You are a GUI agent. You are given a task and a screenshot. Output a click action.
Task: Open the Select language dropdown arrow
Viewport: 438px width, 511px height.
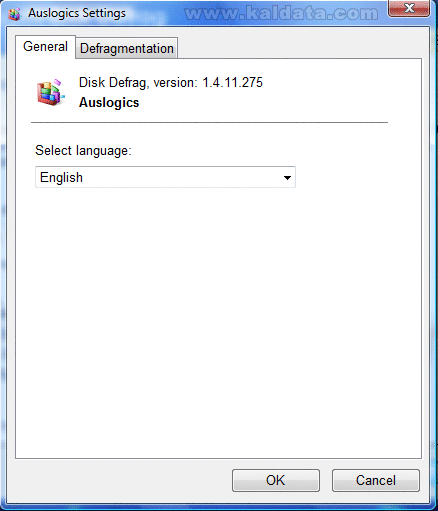[x=287, y=177]
